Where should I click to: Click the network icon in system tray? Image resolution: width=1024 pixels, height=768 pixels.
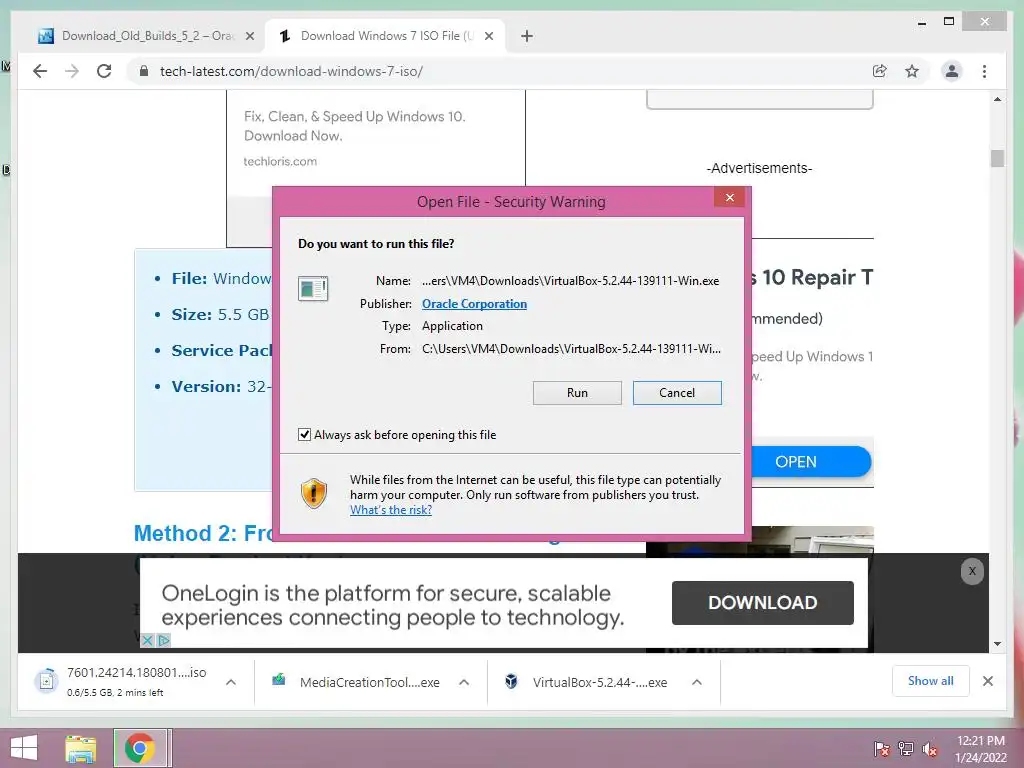coord(906,749)
